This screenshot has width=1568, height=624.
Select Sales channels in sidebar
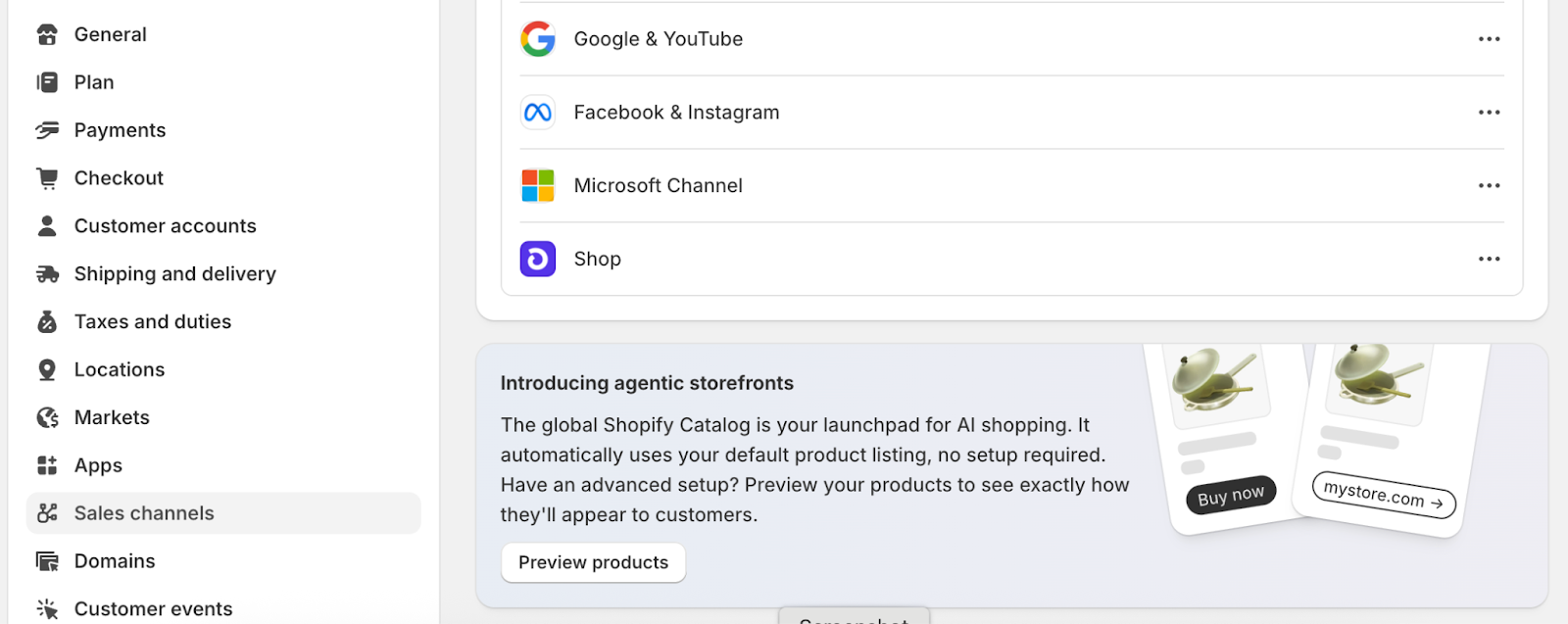223,513
